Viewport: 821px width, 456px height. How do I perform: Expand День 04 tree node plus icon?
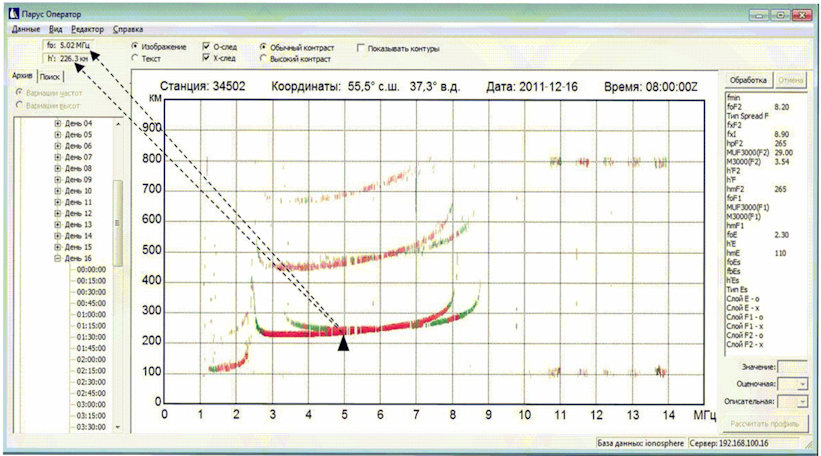click(58, 124)
